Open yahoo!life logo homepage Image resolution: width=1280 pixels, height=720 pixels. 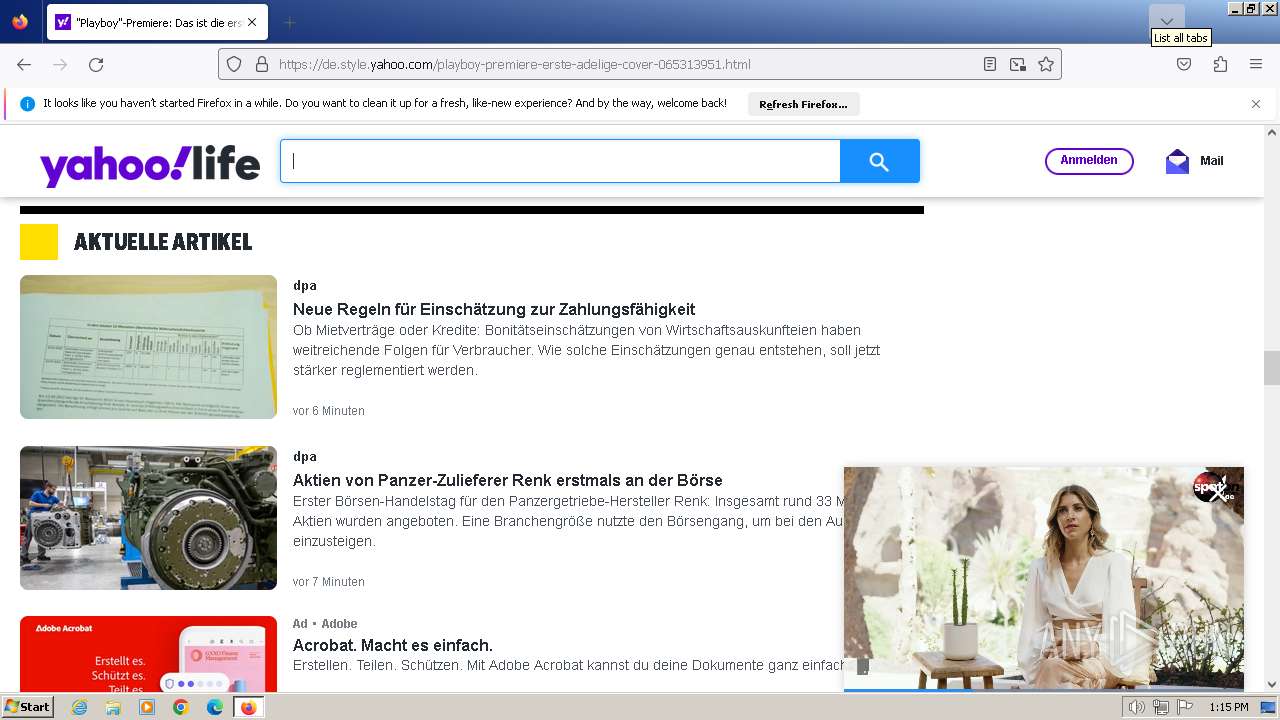[x=150, y=165]
